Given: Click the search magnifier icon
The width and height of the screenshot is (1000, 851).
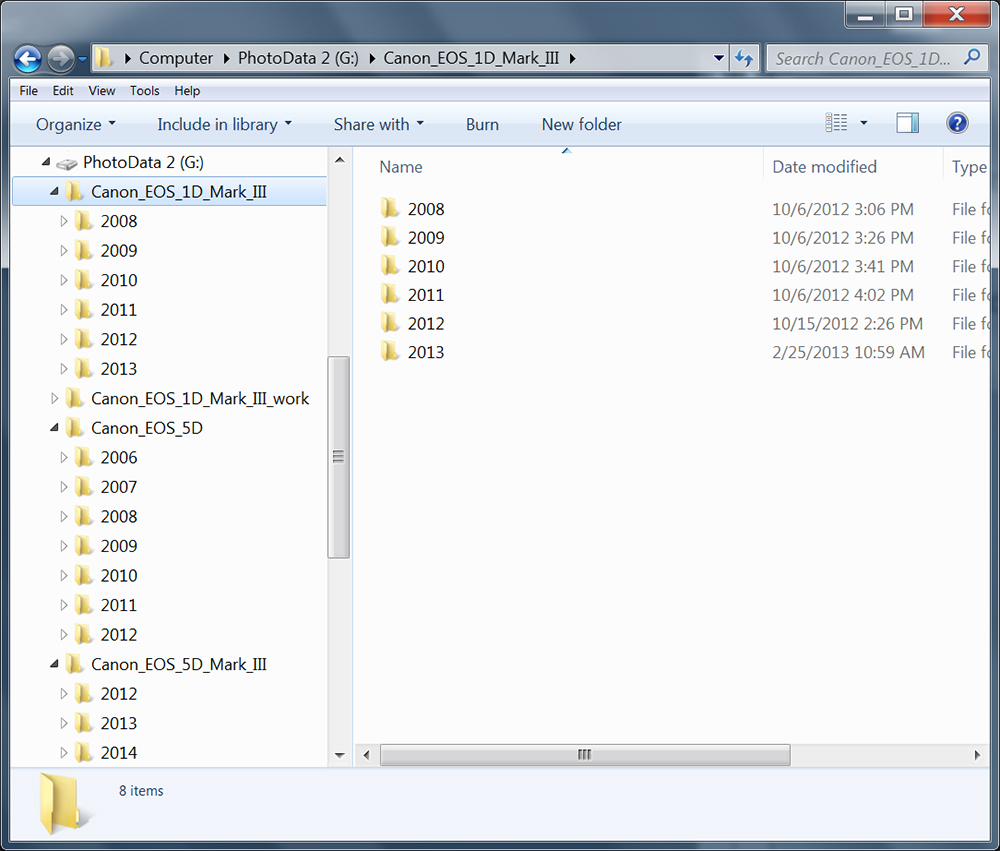Looking at the screenshot, I should [972, 58].
